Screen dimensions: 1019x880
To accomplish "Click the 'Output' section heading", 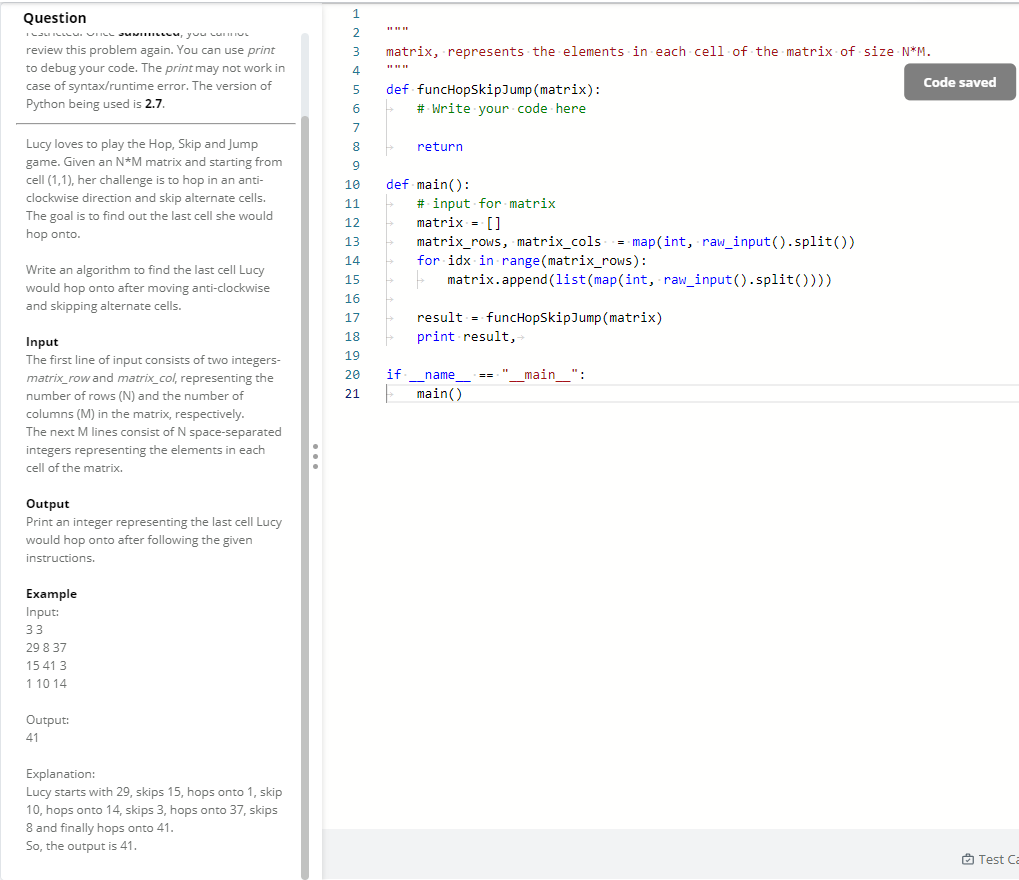I will tap(47, 504).
